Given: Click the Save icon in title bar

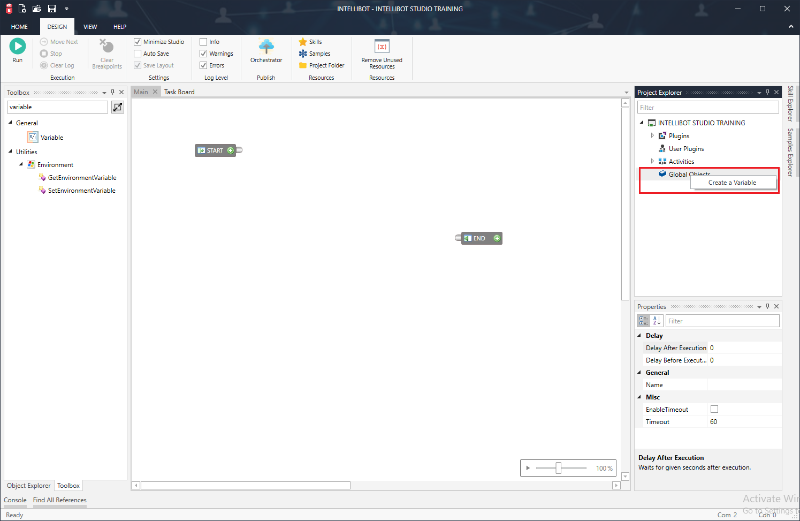Looking at the screenshot, I should click(51, 9).
